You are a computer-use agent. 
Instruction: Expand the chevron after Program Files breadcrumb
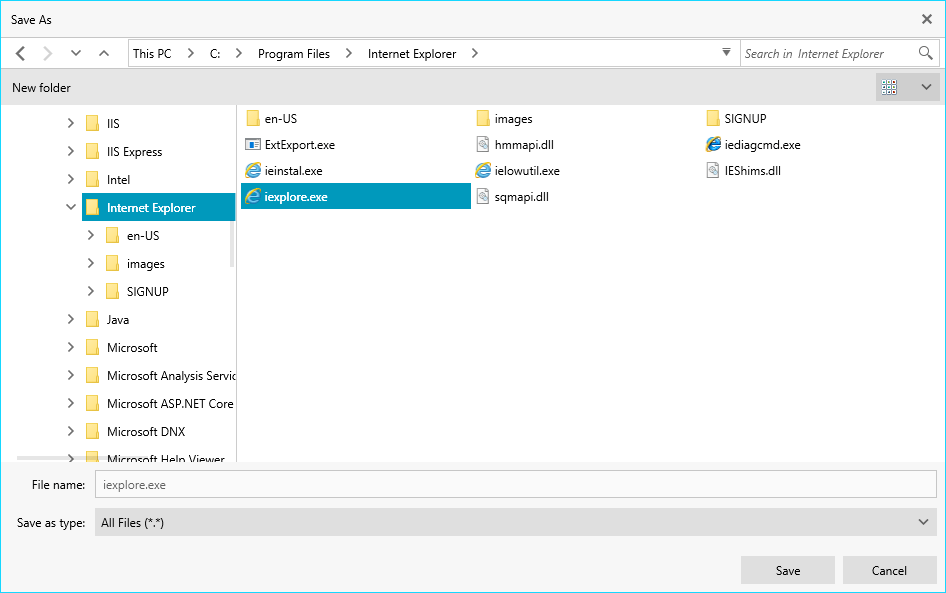[x=349, y=53]
